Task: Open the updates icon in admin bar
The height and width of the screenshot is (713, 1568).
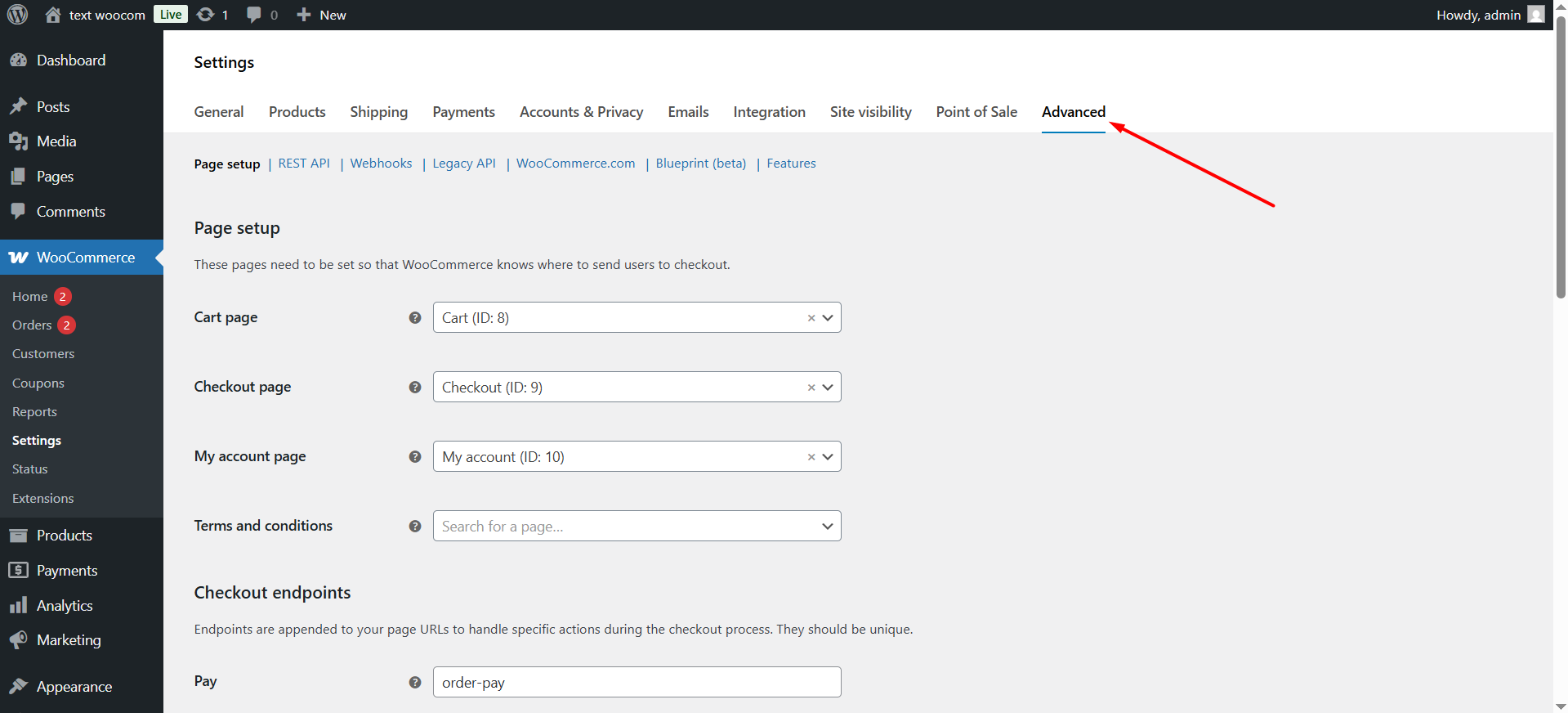Action: (206, 15)
